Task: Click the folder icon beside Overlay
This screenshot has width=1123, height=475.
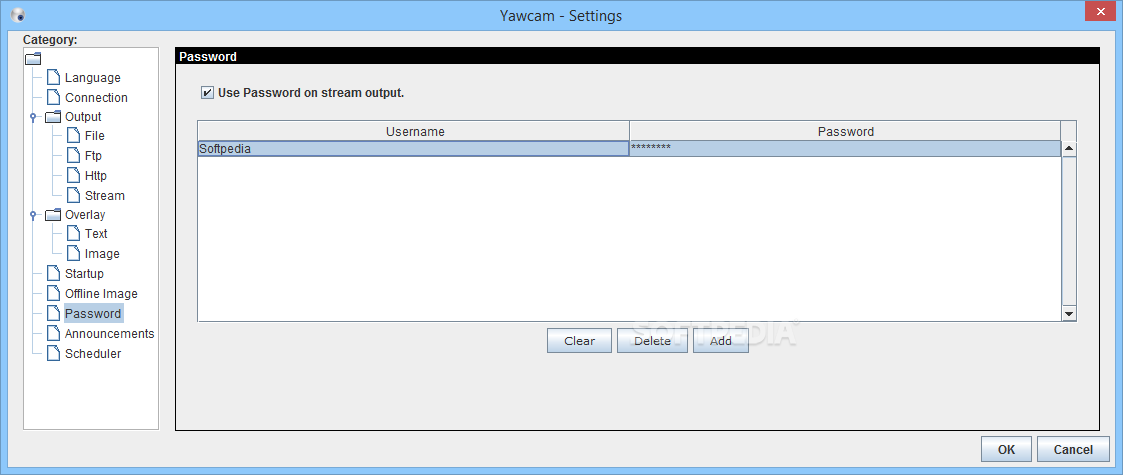Action: click(x=53, y=215)
